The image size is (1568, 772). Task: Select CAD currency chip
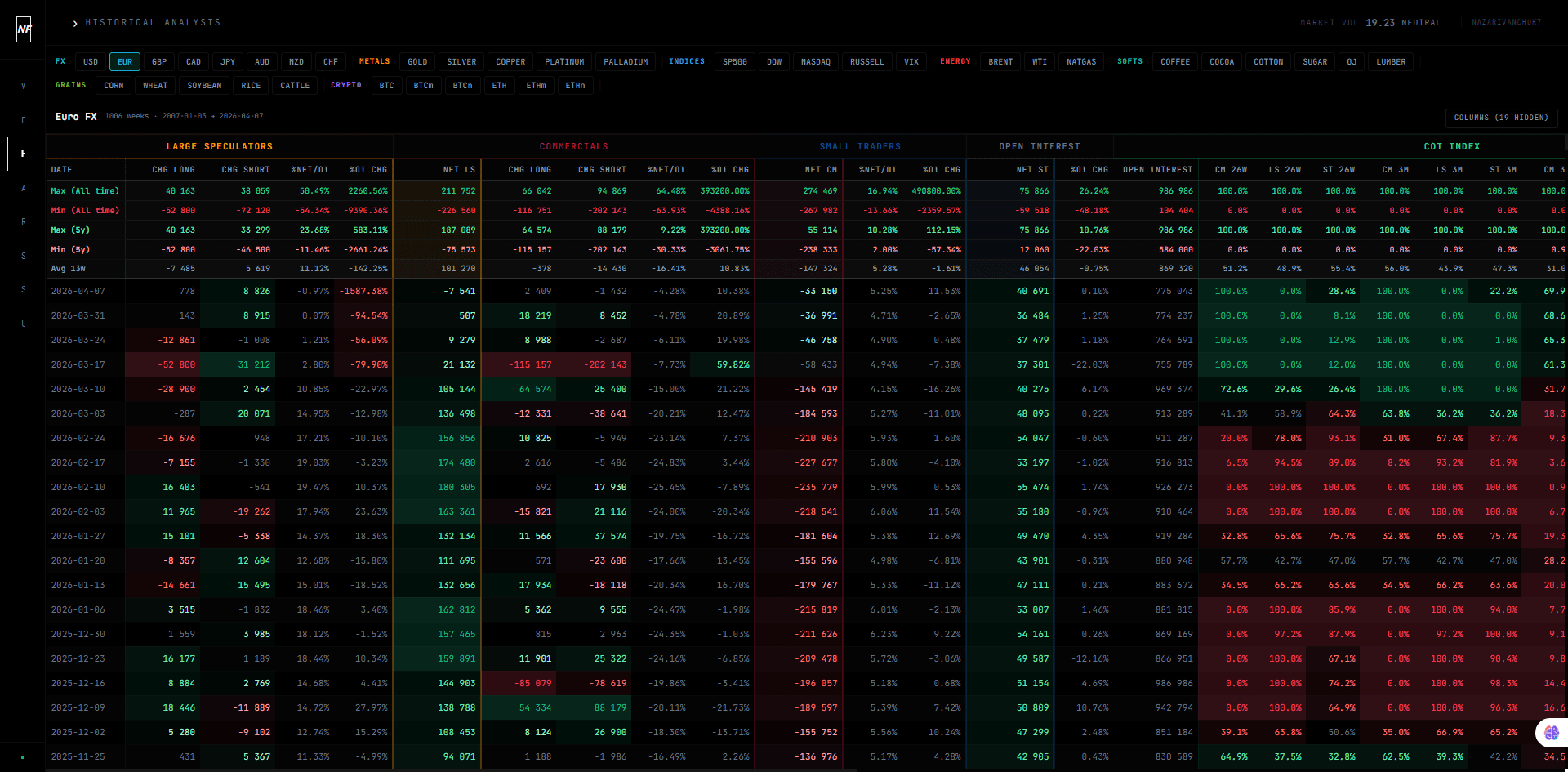[x=194, y=62]
